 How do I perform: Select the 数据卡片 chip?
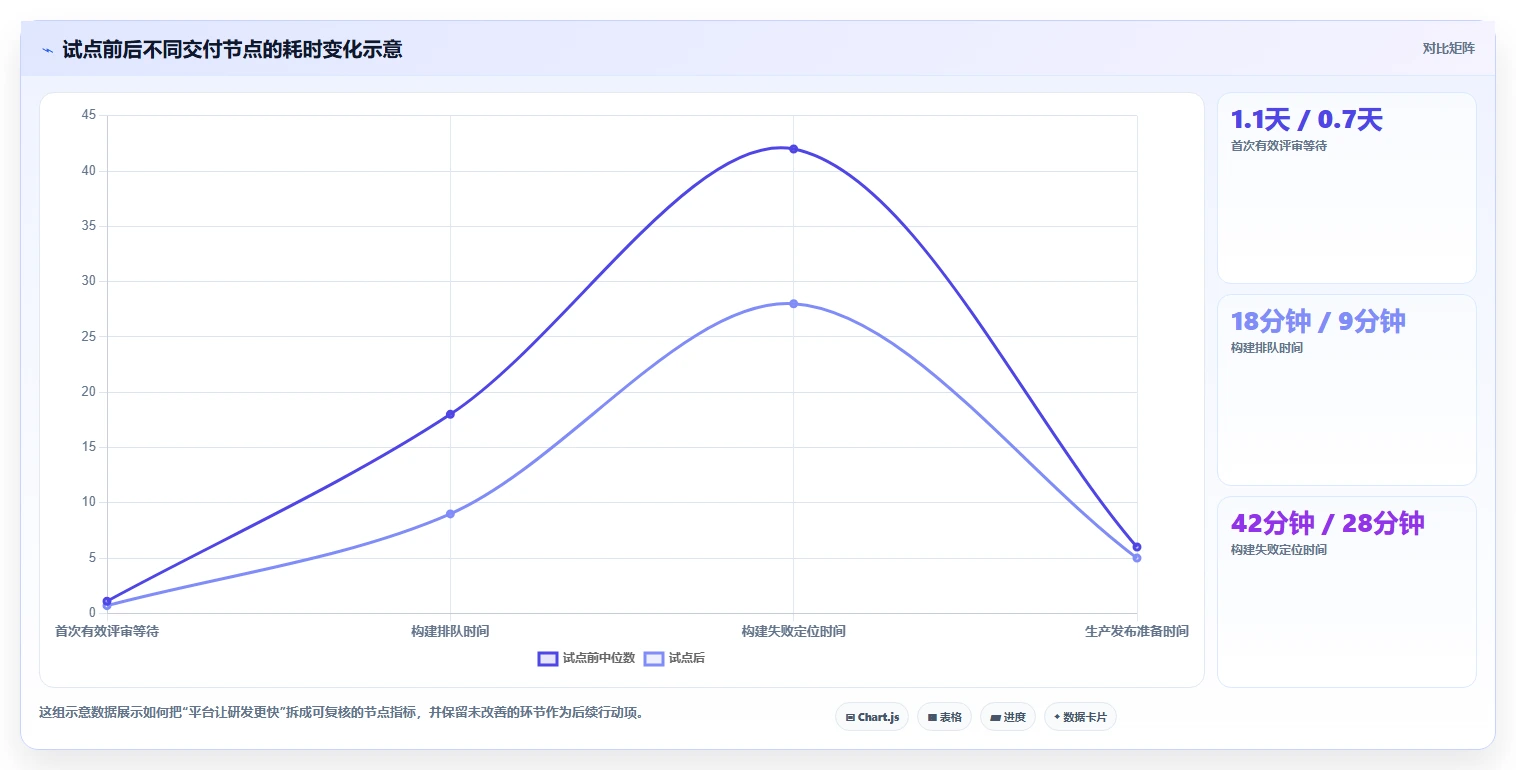pos(1080,717)
